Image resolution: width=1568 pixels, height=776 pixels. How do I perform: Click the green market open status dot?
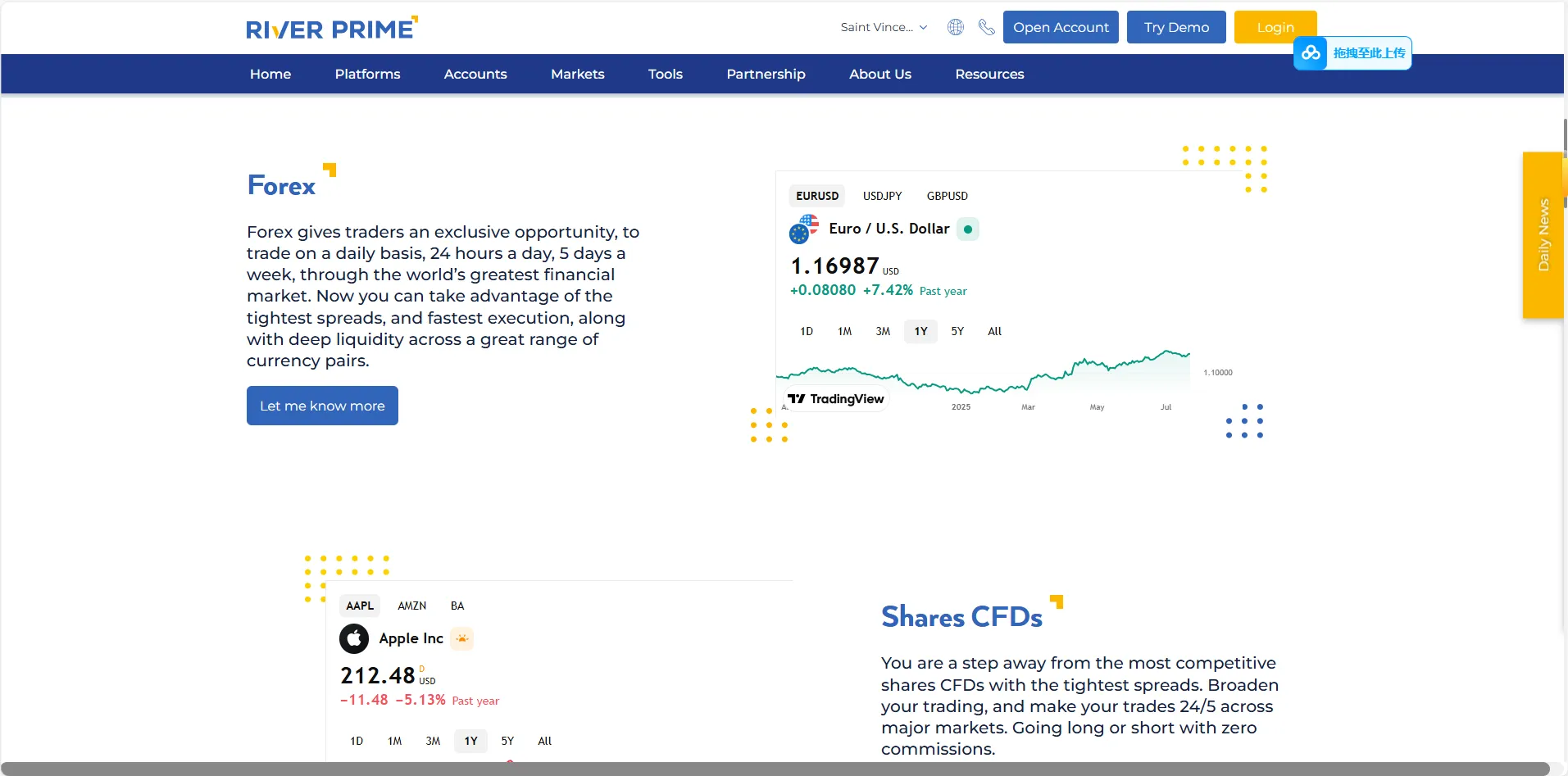pyautogui.click(x=968, y=229)
